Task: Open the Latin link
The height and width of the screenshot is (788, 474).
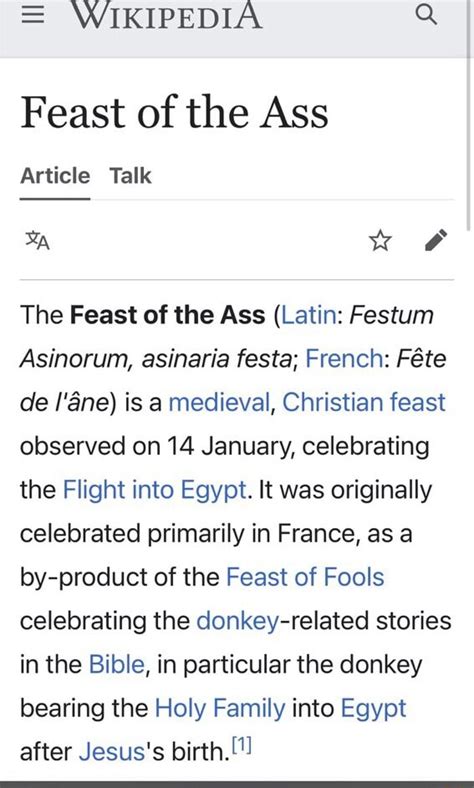Action: (x=309, y=315)
